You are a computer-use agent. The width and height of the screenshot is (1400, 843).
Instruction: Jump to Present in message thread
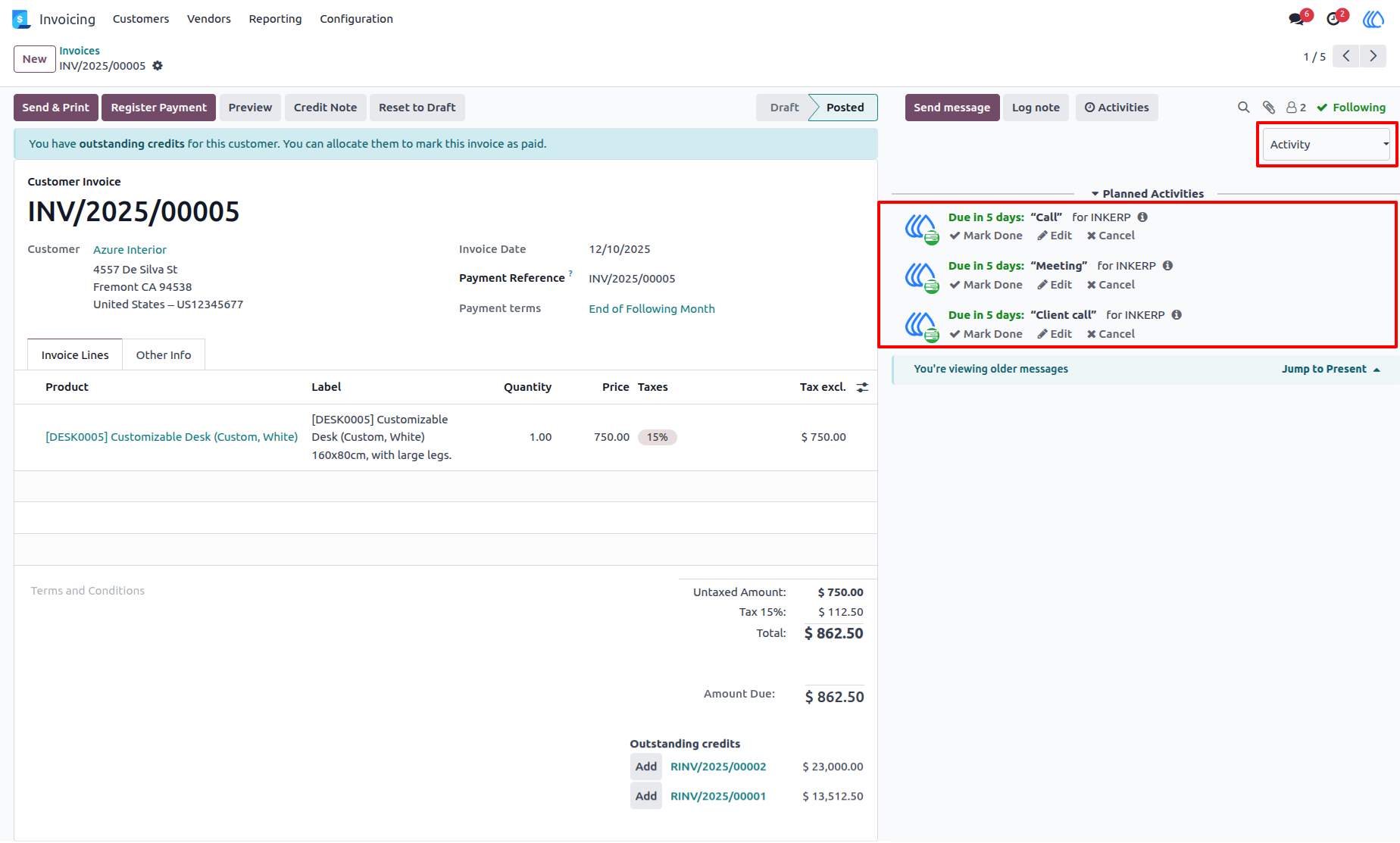1330,369
